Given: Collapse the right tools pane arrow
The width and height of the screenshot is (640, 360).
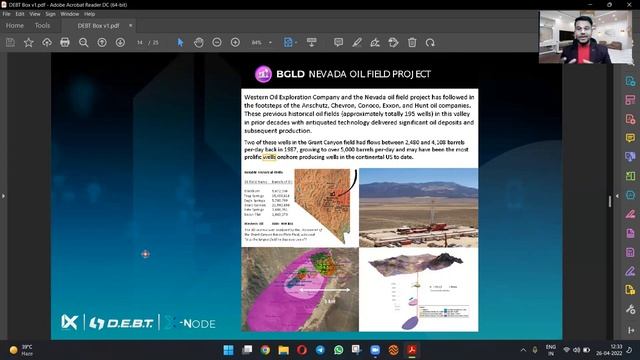Looking at the screenshot, I should pos(617,196).
